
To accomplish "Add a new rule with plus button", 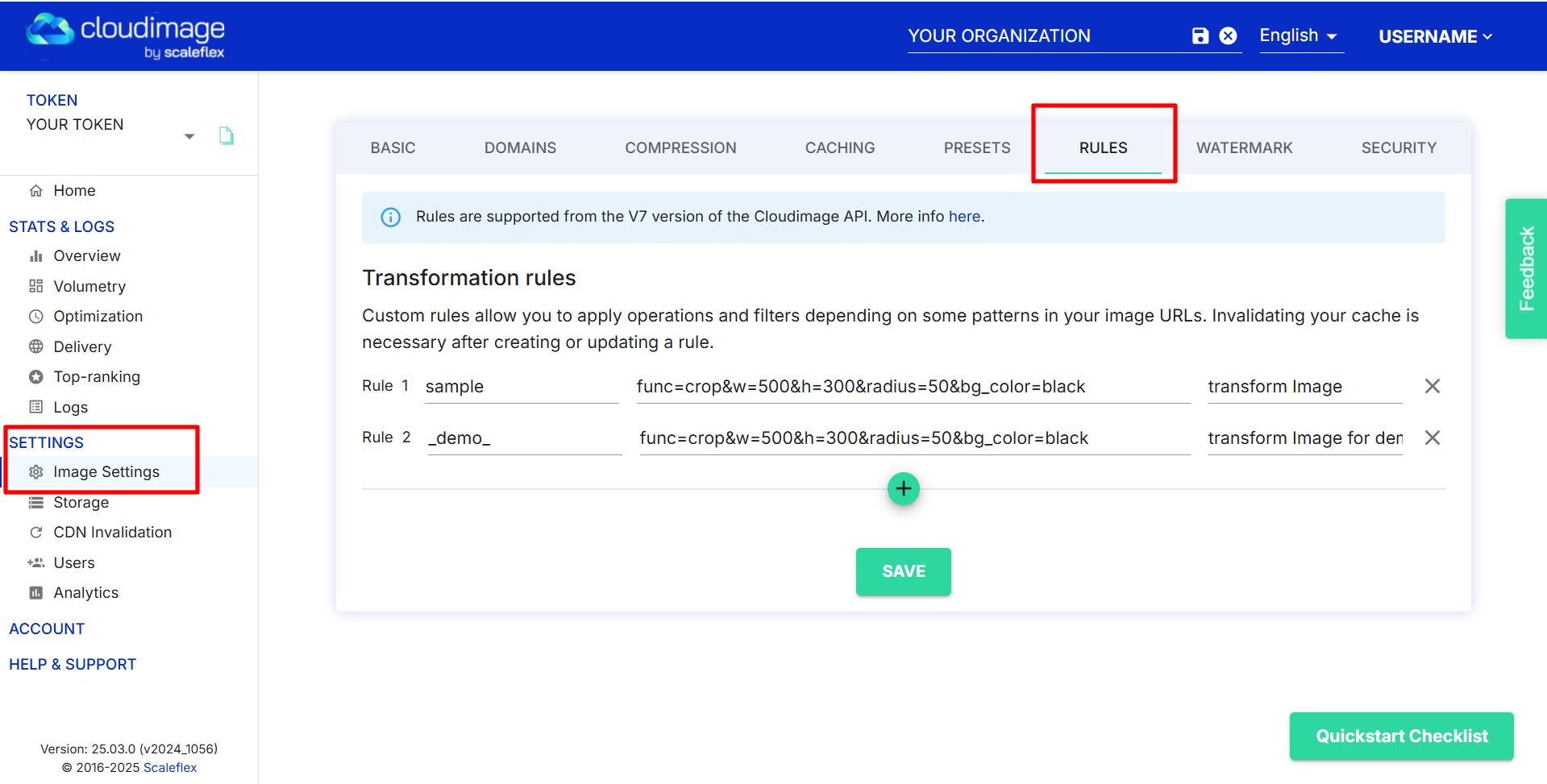I will click(x=903, y=488).
